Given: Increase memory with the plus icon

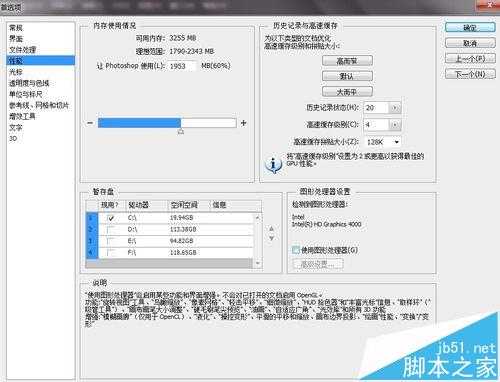Looking at the screenshot, I should (x=244, y=123).
